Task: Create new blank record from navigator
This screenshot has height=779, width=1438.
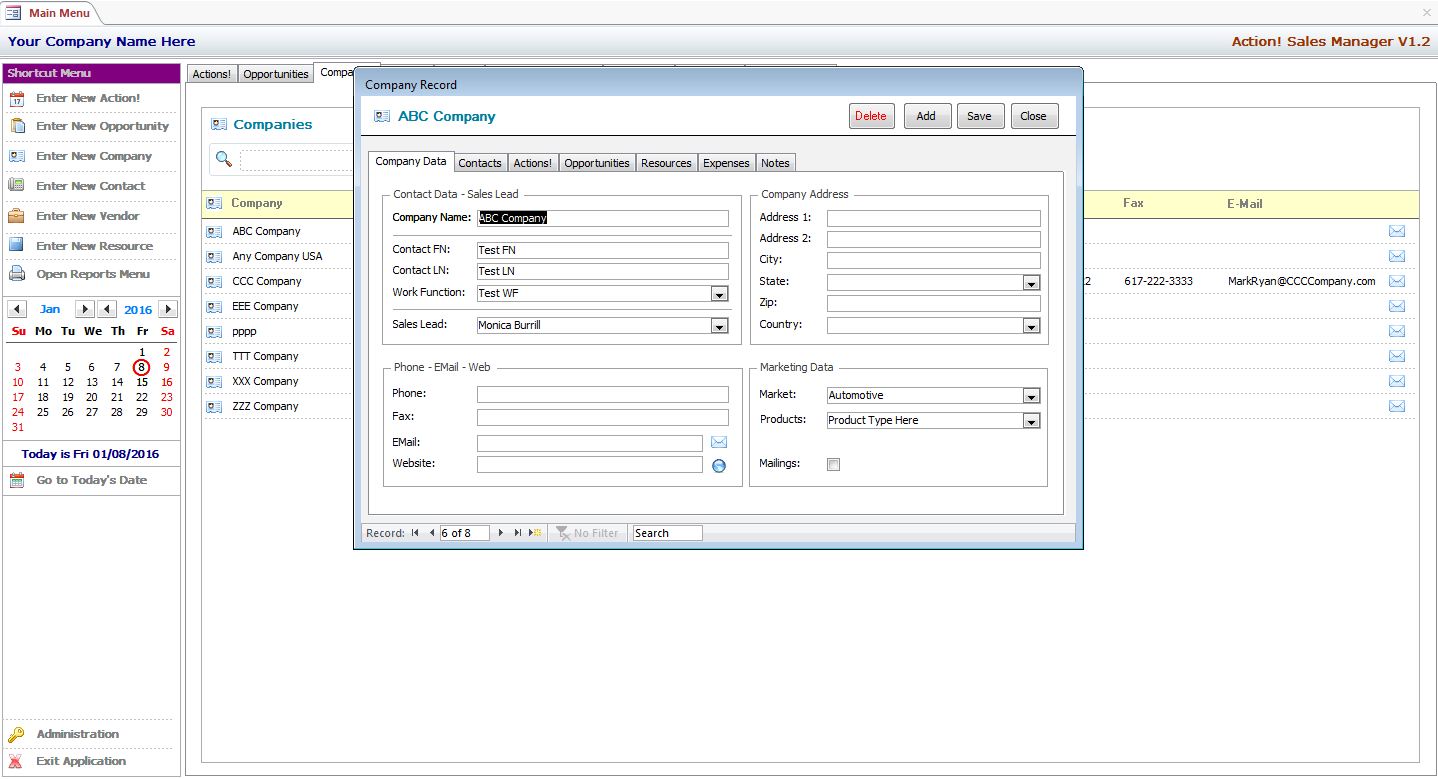Action: pyautogui.click(x=535, y=533)
